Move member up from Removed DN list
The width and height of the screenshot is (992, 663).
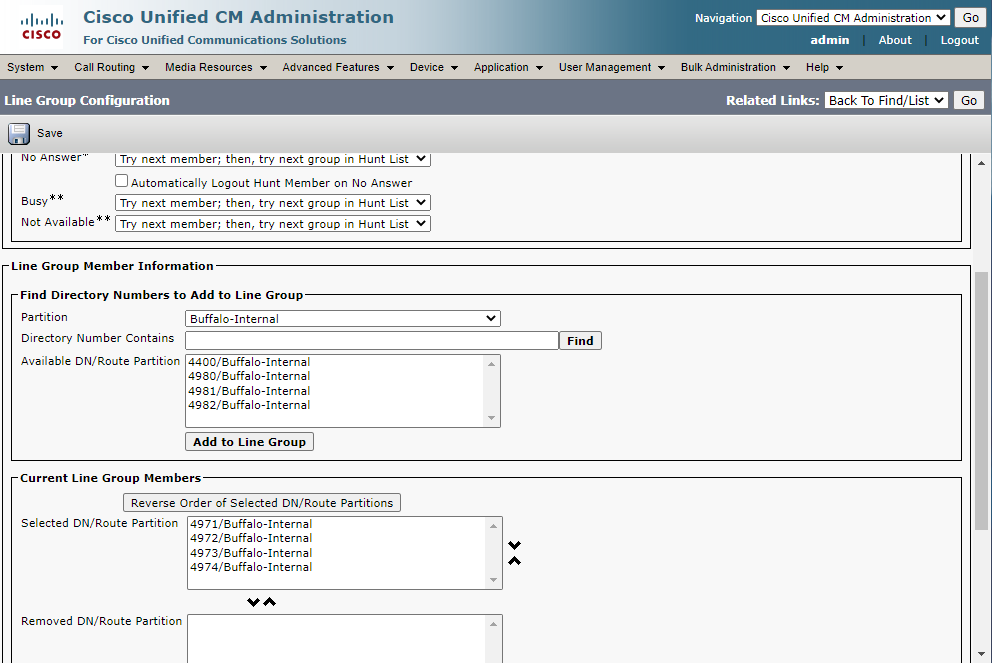270,602
